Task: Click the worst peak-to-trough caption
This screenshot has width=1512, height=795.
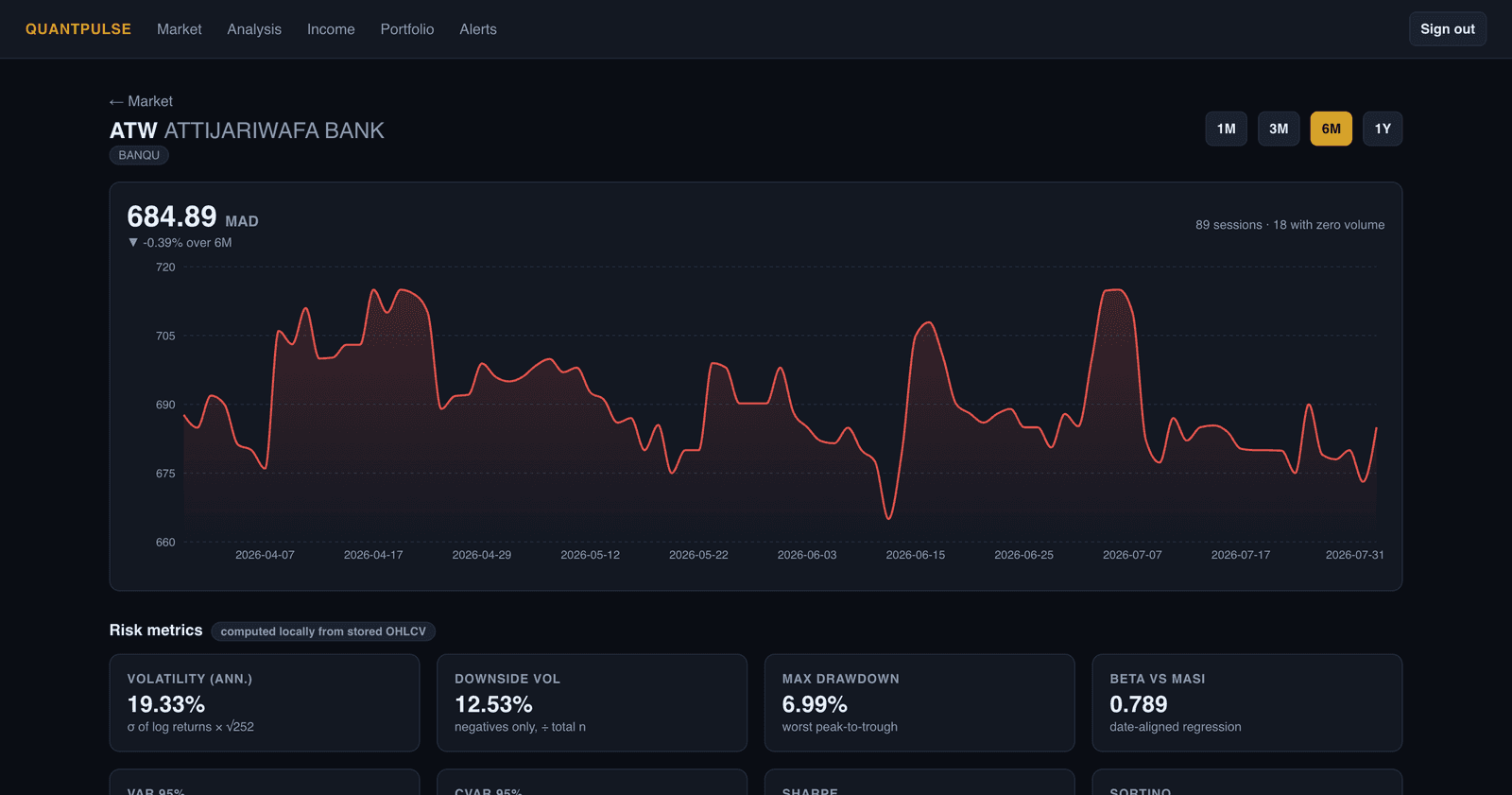Action: [x=840, y=727]
